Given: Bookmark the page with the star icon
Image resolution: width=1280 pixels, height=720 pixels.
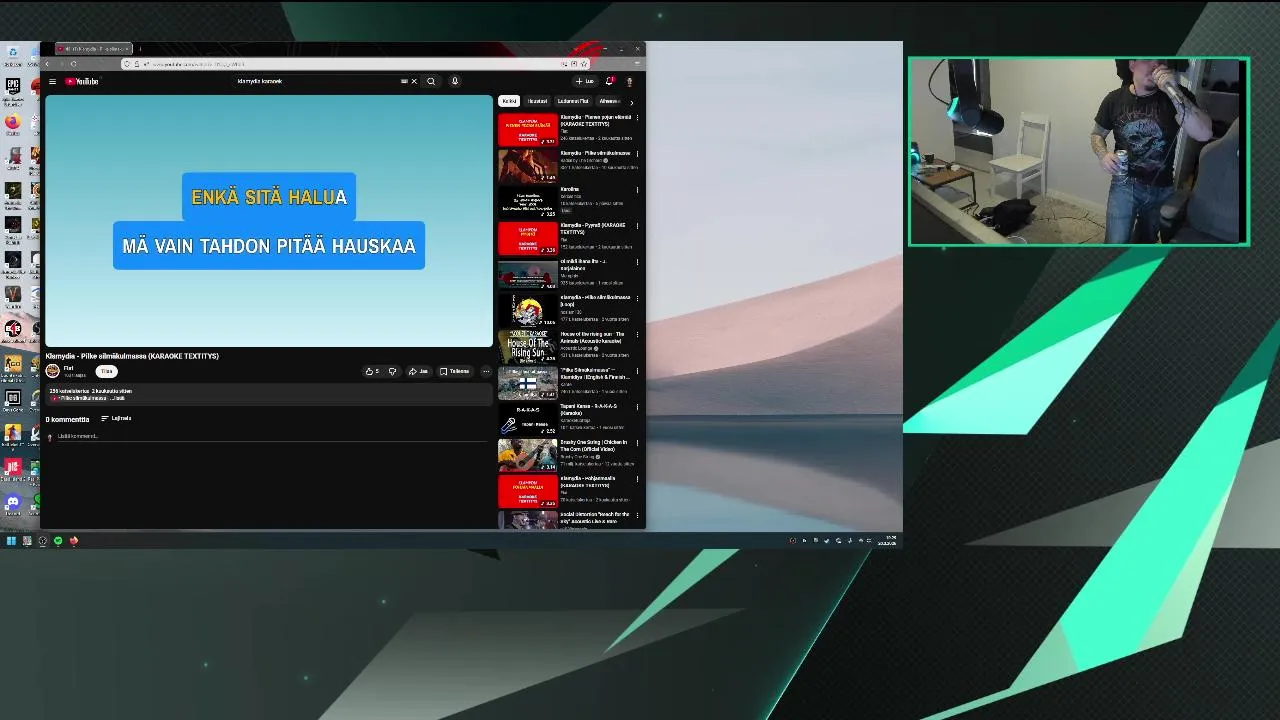Looking at the screenshot, I should tap(584, 64).
